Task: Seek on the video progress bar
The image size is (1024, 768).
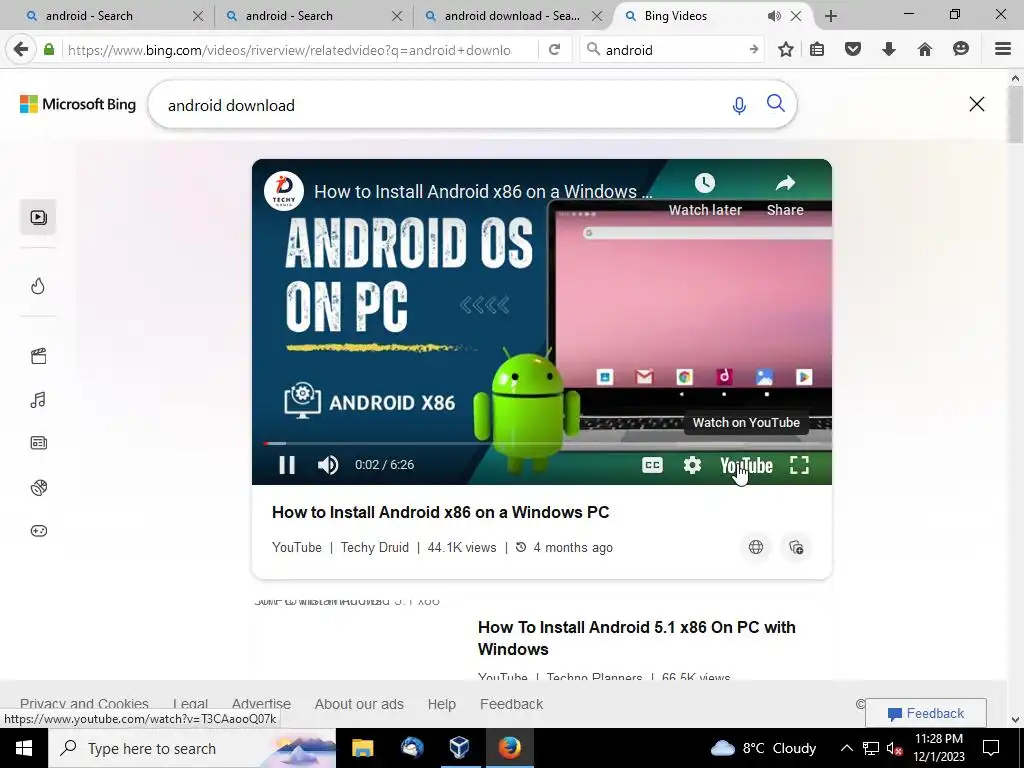Action: point(541,443)
